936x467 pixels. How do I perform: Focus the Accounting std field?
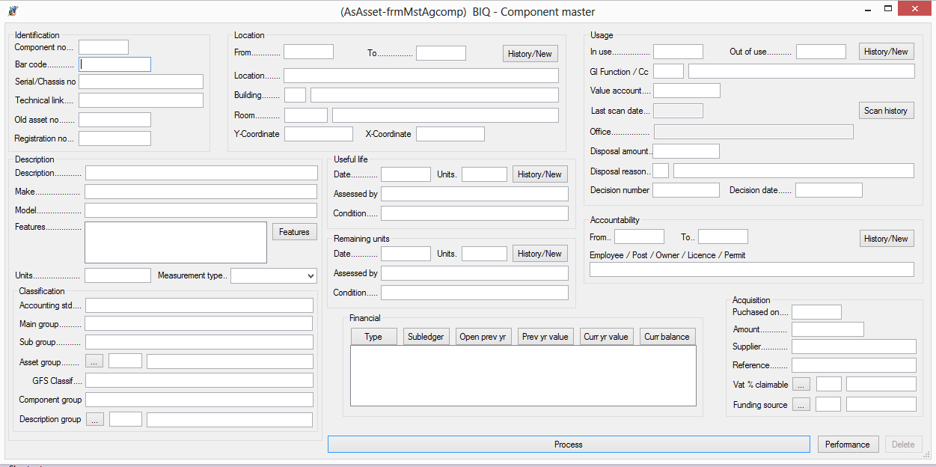click(199, 305)
